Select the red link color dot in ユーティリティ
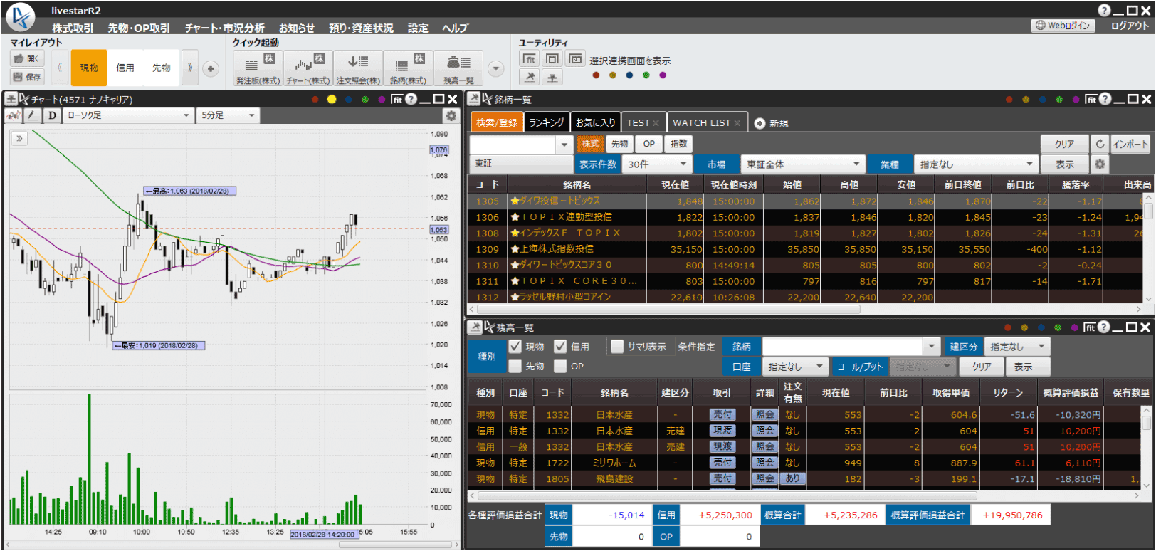 [x=596, y=74]
